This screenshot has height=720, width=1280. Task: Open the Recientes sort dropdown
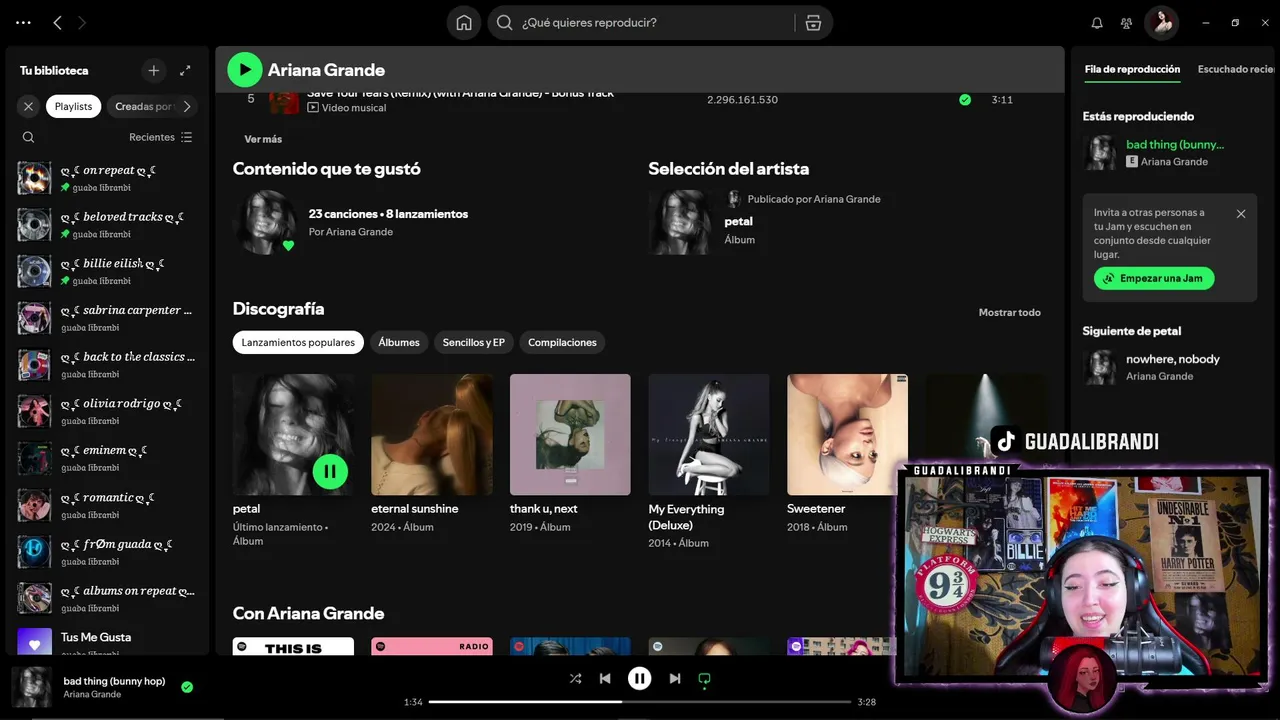click(160, 137)
